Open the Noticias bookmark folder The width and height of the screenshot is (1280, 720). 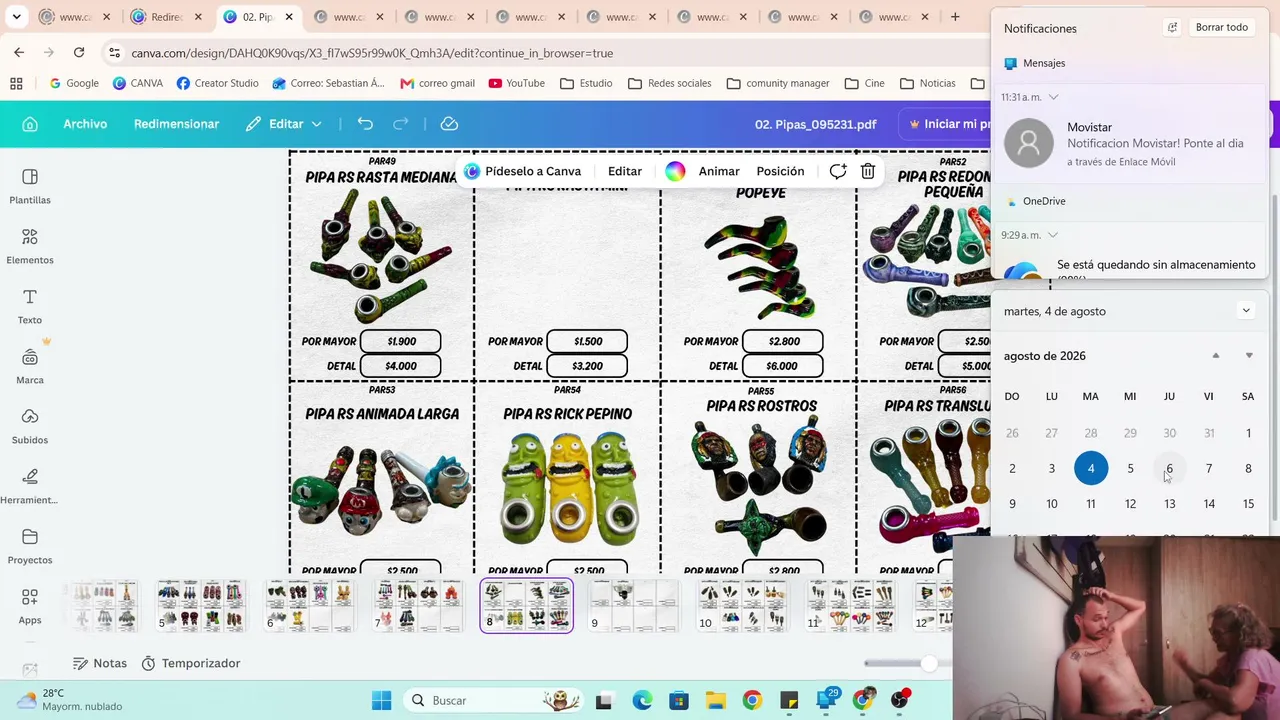tap(927, 83)
